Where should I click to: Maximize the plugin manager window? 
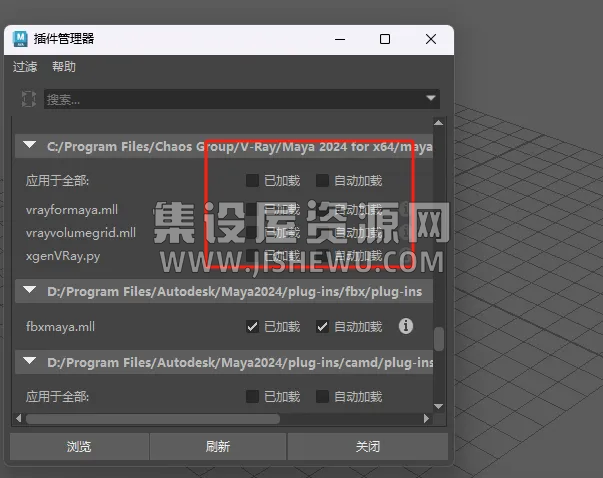pyautogui.click(x=385, y=39)
